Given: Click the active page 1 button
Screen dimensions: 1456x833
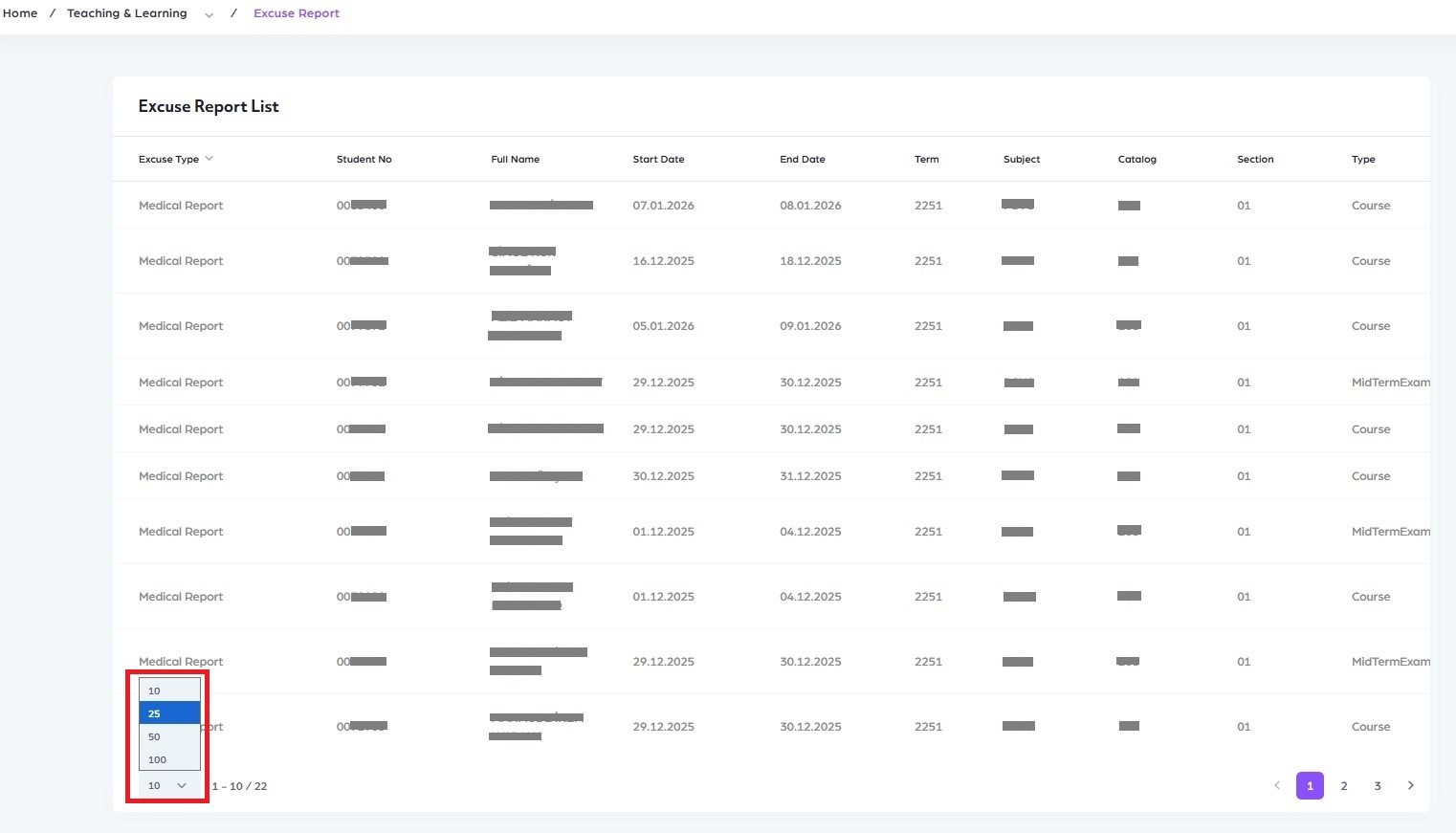Looking at the screenshot, I should point(1310,785).
